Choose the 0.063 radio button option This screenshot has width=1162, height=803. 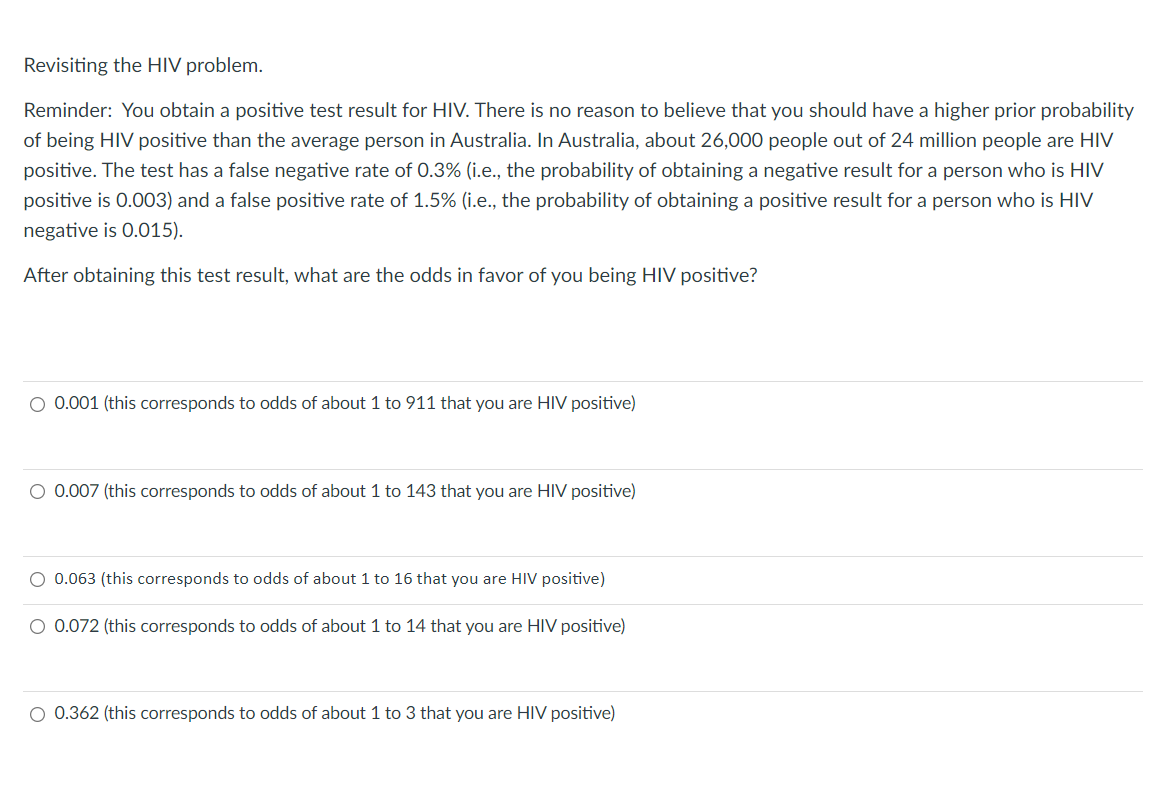point(37,579)
